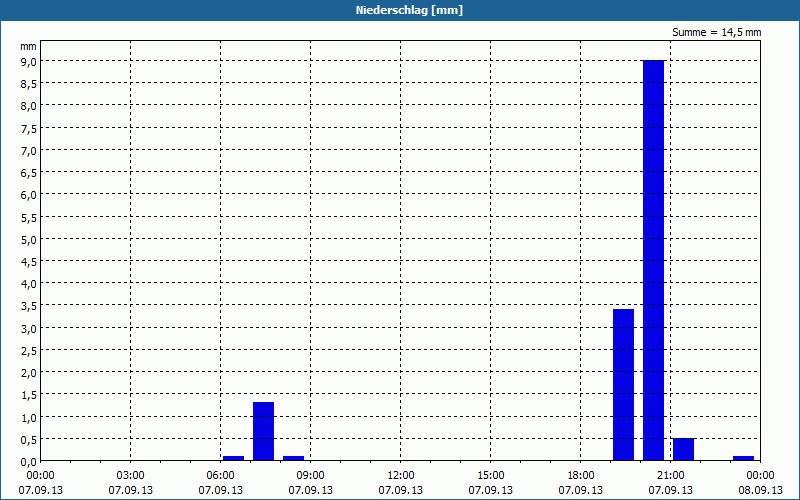Click the 3,0 y-axis label
The image size is (800, 500).
28,329
